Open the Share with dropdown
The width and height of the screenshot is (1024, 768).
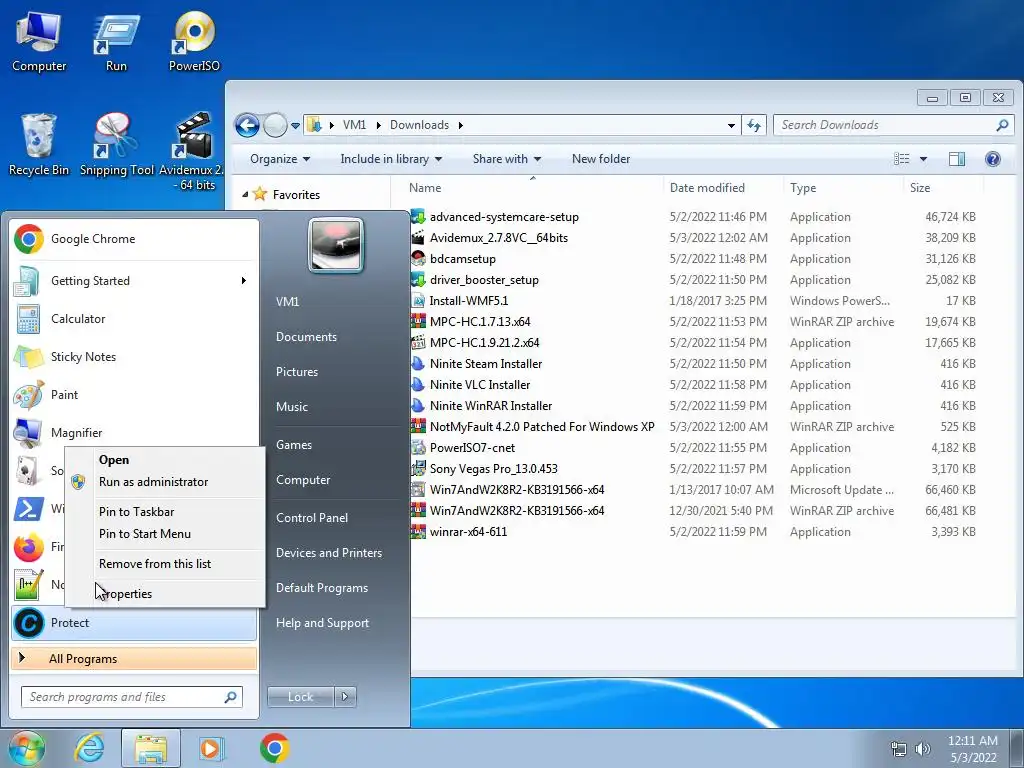click(x=507, y=159)
